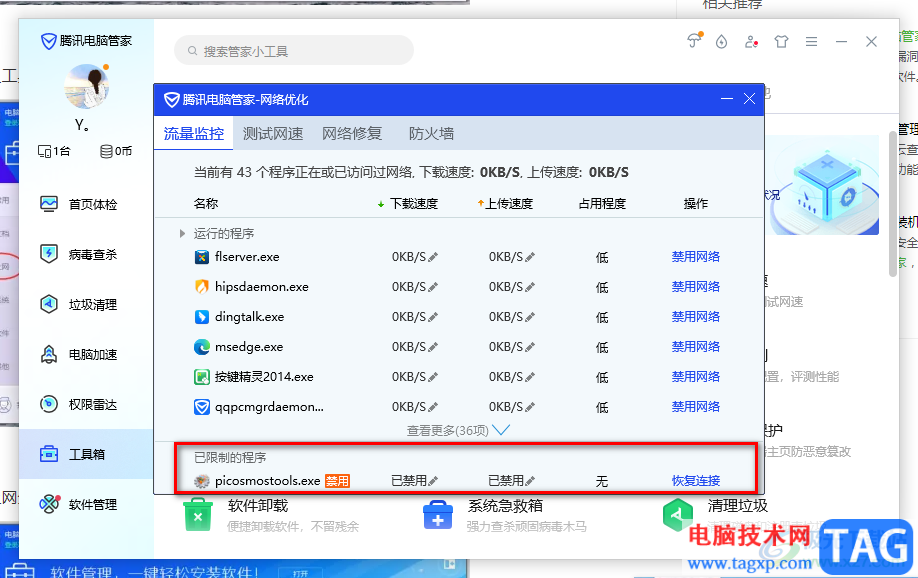Switch to 流量监控 tab
The image size is (918, 578).
194,134
